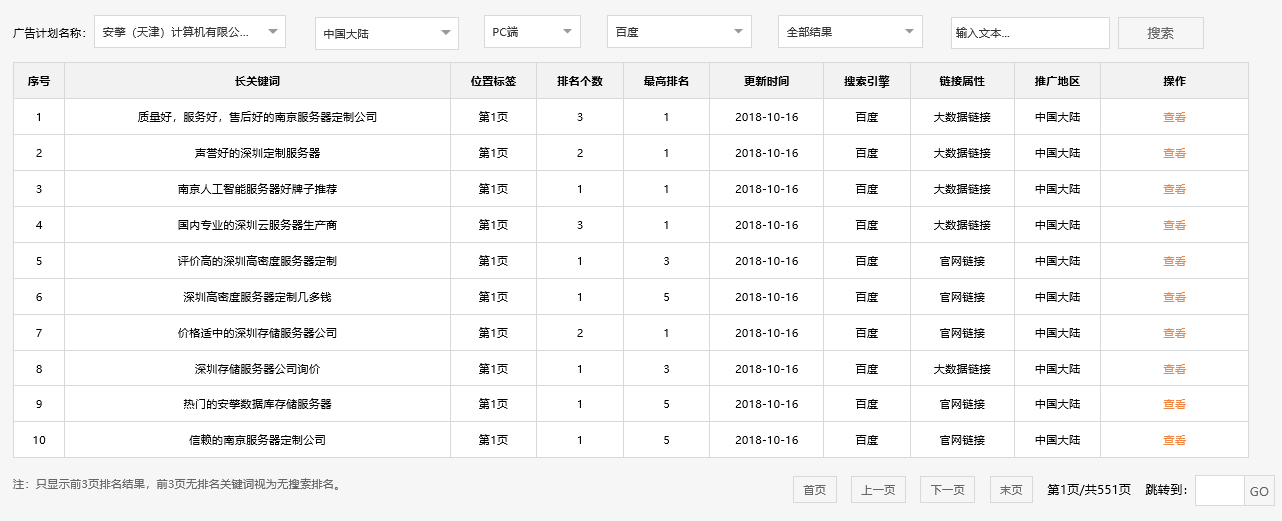Image resolution: width=1282 pixels, height=521 pixels.
Task: Click the 长关键词 column header
Action: tap(257, 81)
